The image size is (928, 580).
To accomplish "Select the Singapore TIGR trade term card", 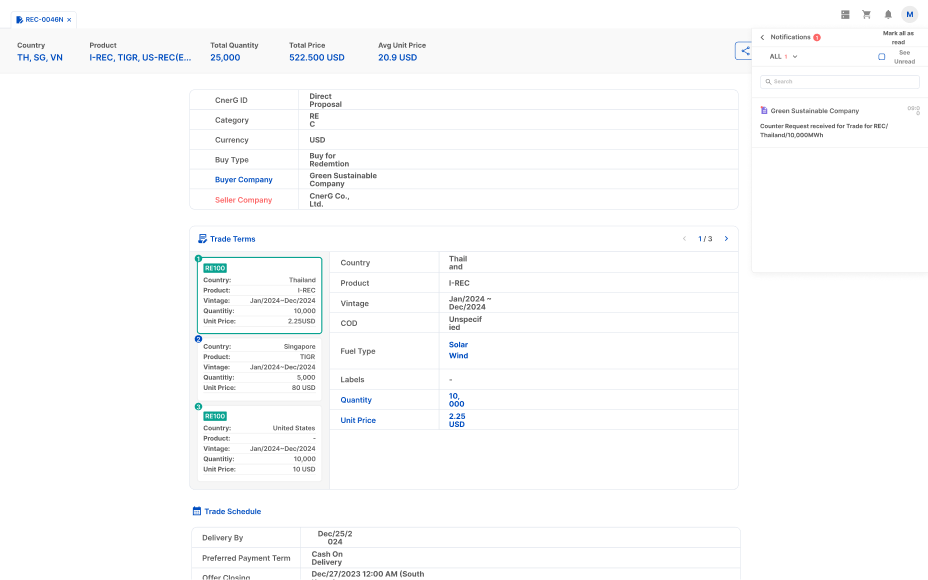I will coord(259,367).
